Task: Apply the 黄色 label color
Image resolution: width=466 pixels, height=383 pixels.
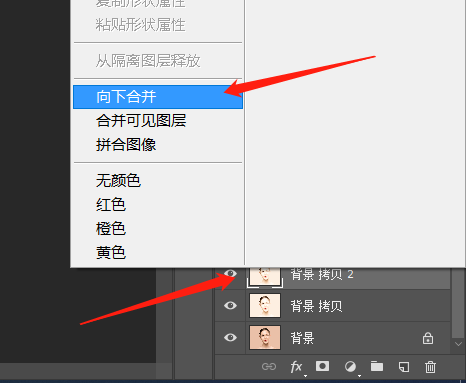Action: coord(158,253)
